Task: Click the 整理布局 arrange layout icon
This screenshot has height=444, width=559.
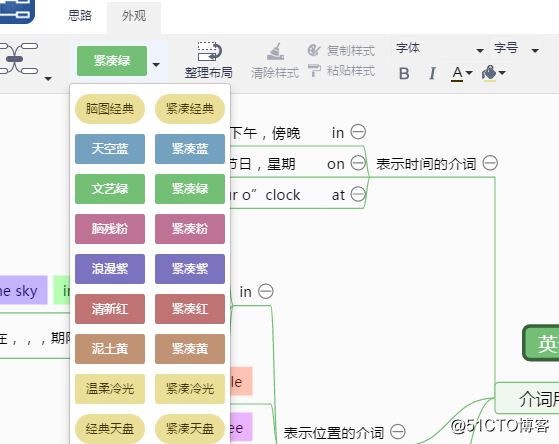Action: coord(209,52)
